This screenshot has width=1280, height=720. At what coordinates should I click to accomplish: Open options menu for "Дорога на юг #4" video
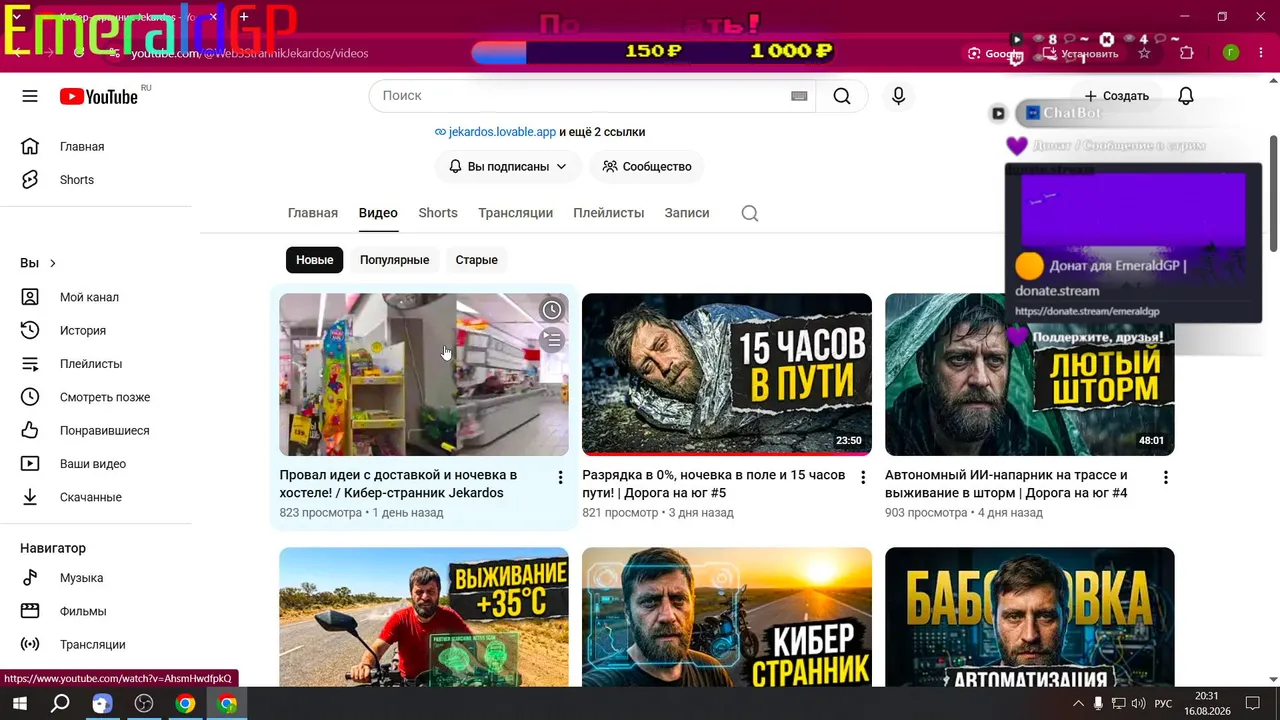(x=1165, y=478)
